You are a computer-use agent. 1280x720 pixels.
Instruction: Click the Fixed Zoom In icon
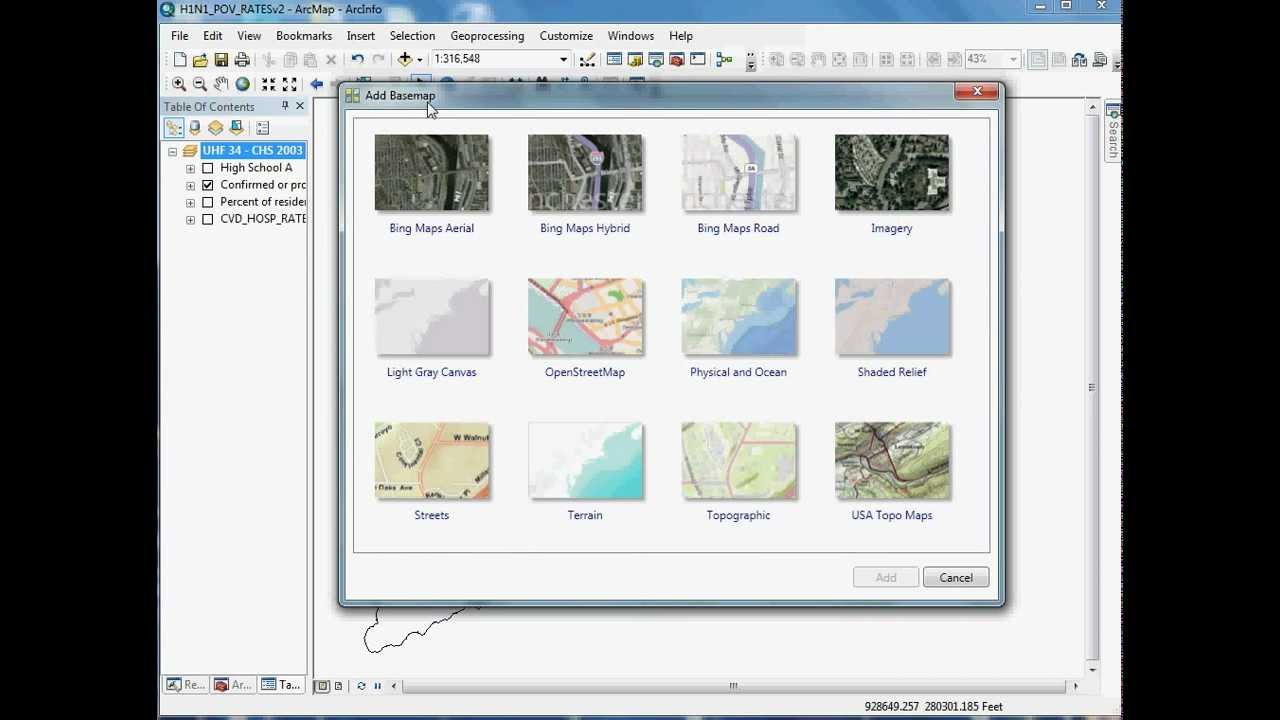click(x=269, y=84)
